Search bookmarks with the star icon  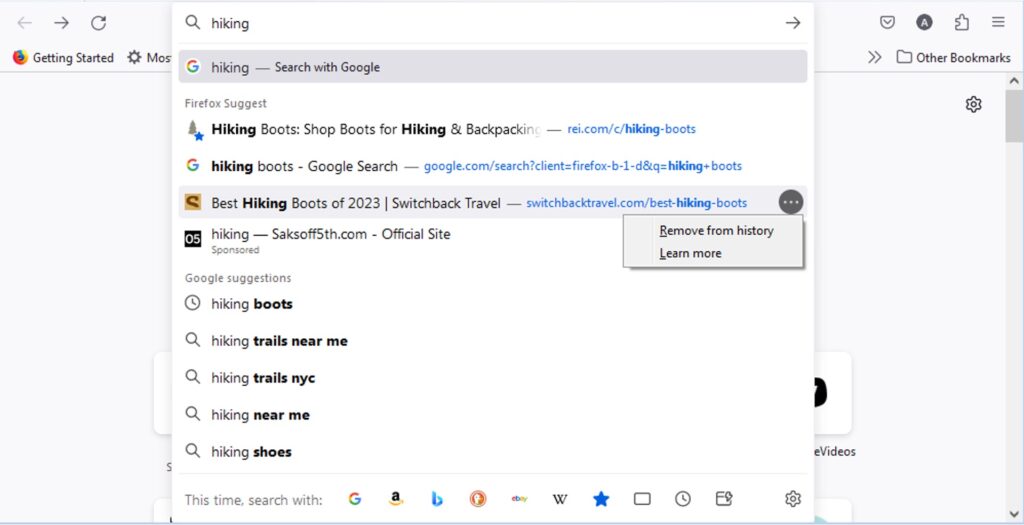point(601,500)
